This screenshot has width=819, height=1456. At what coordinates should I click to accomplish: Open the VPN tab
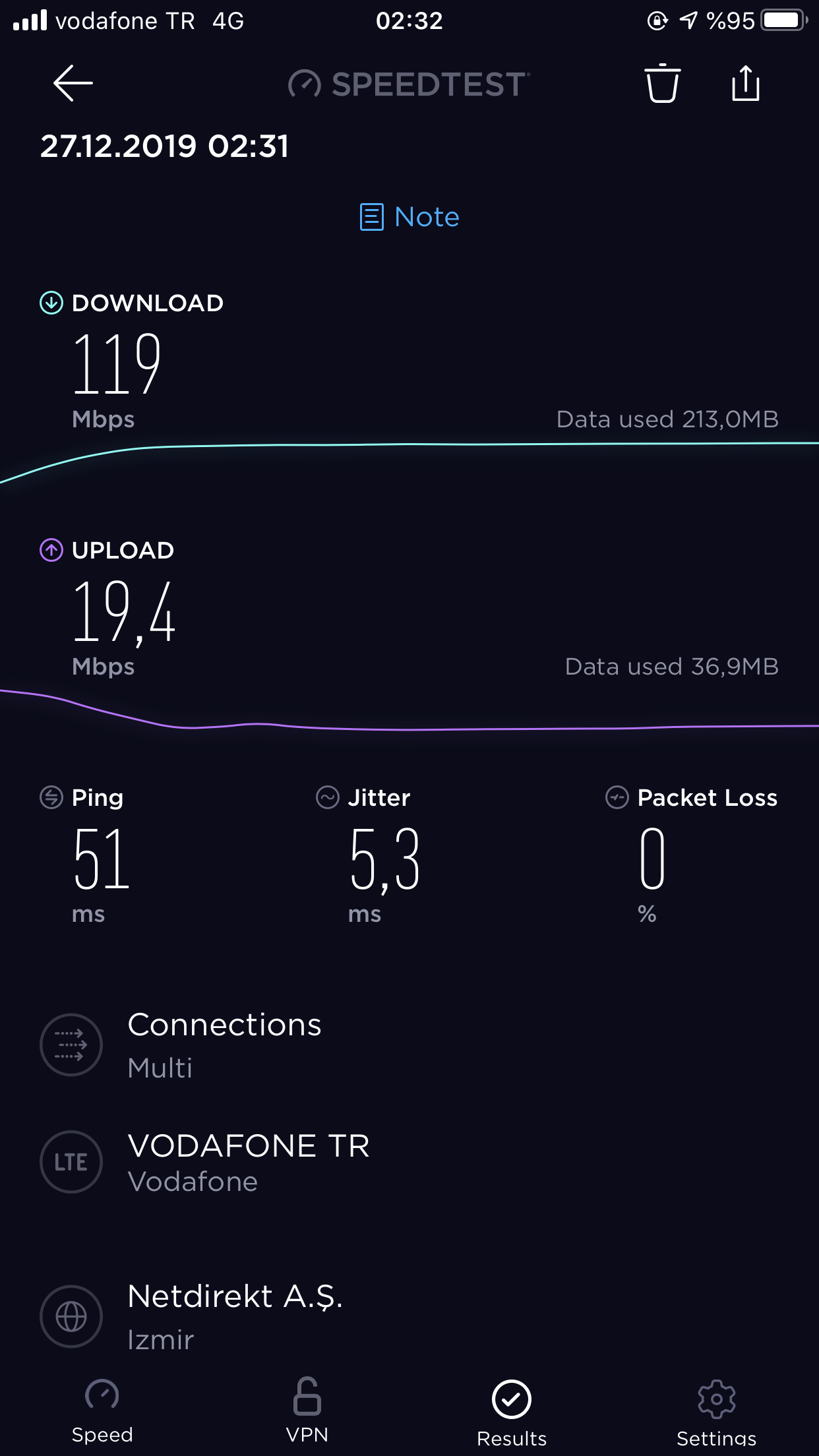307,1411
